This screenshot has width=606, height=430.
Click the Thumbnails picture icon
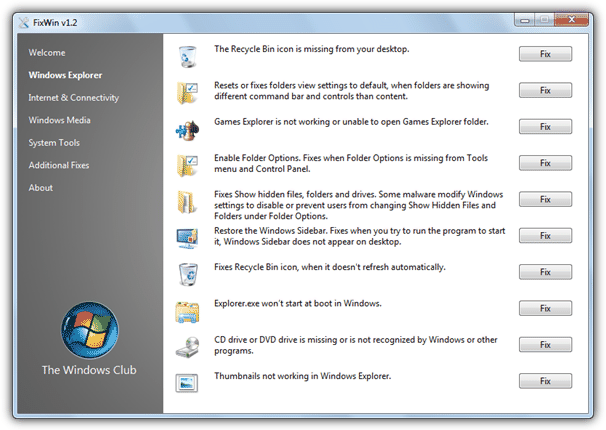coord(187,382)
